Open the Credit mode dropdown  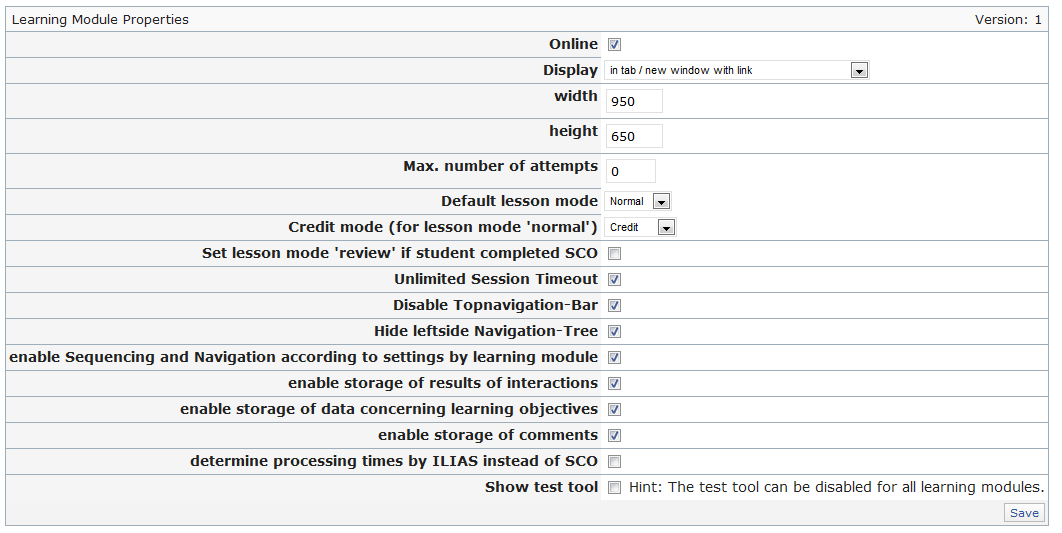(x=640, y=227)
